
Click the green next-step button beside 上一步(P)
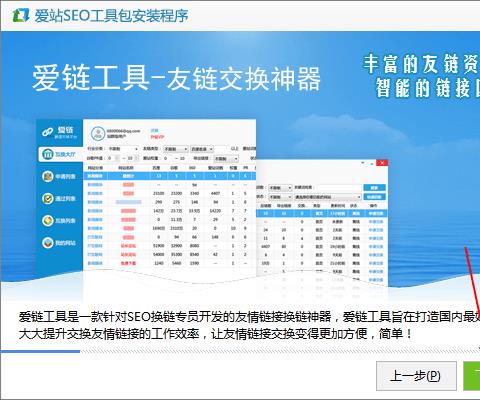tap(472, 376)
